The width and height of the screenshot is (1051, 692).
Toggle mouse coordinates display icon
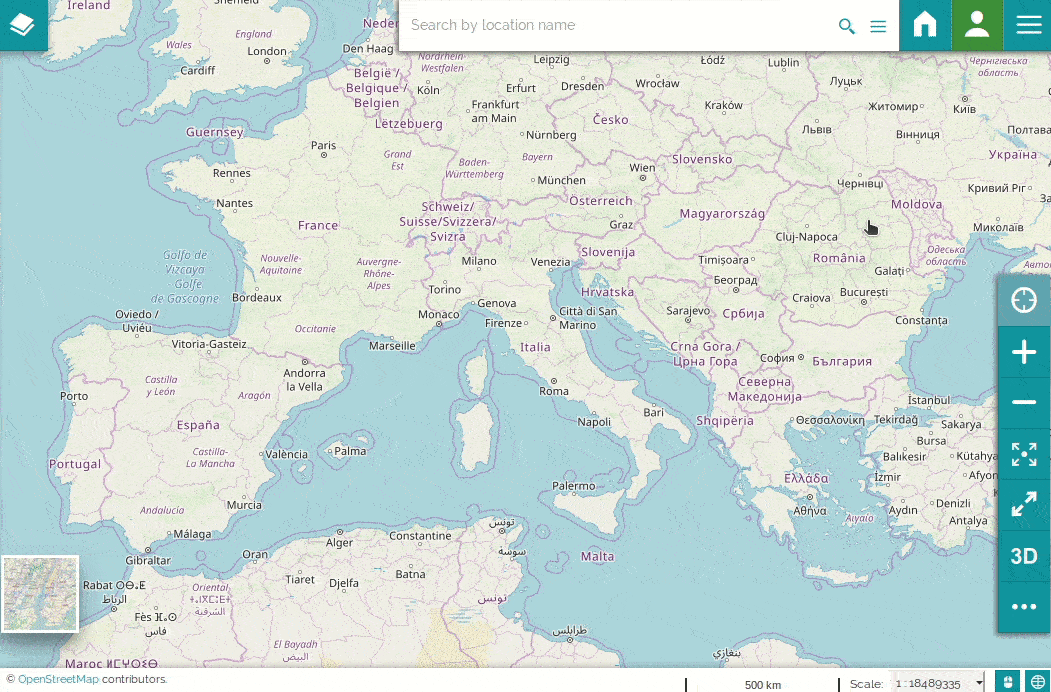tap(1007, 682)
